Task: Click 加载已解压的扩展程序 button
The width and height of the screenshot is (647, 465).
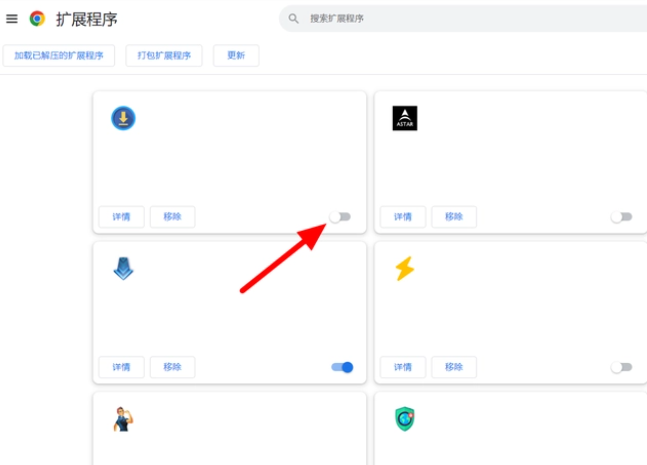Action: coord(59,55)
